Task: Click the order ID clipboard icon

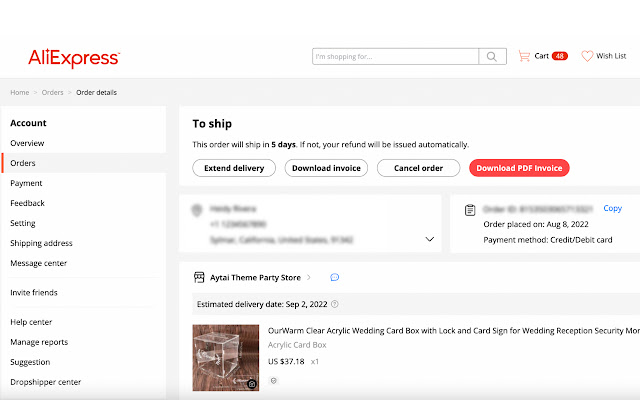Action: (470, 210)
